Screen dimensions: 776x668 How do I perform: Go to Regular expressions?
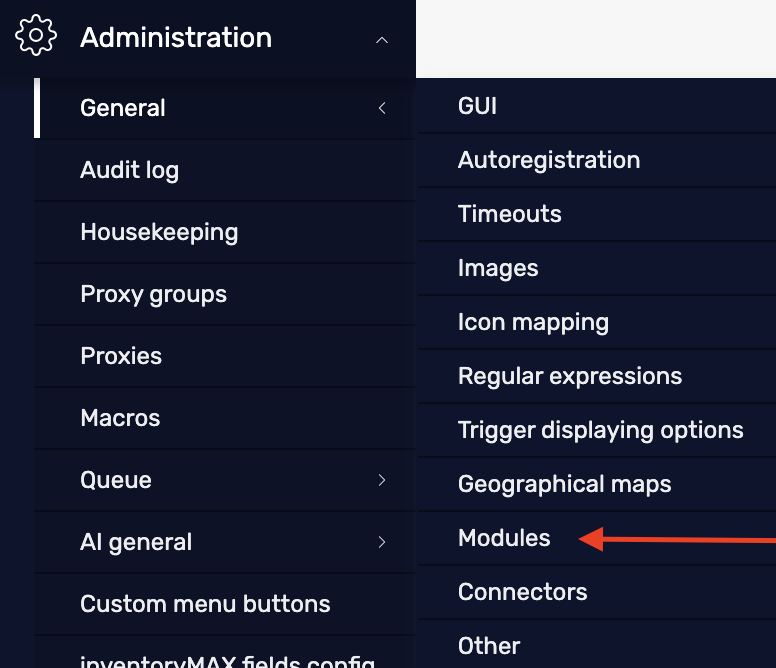point(569,376)
